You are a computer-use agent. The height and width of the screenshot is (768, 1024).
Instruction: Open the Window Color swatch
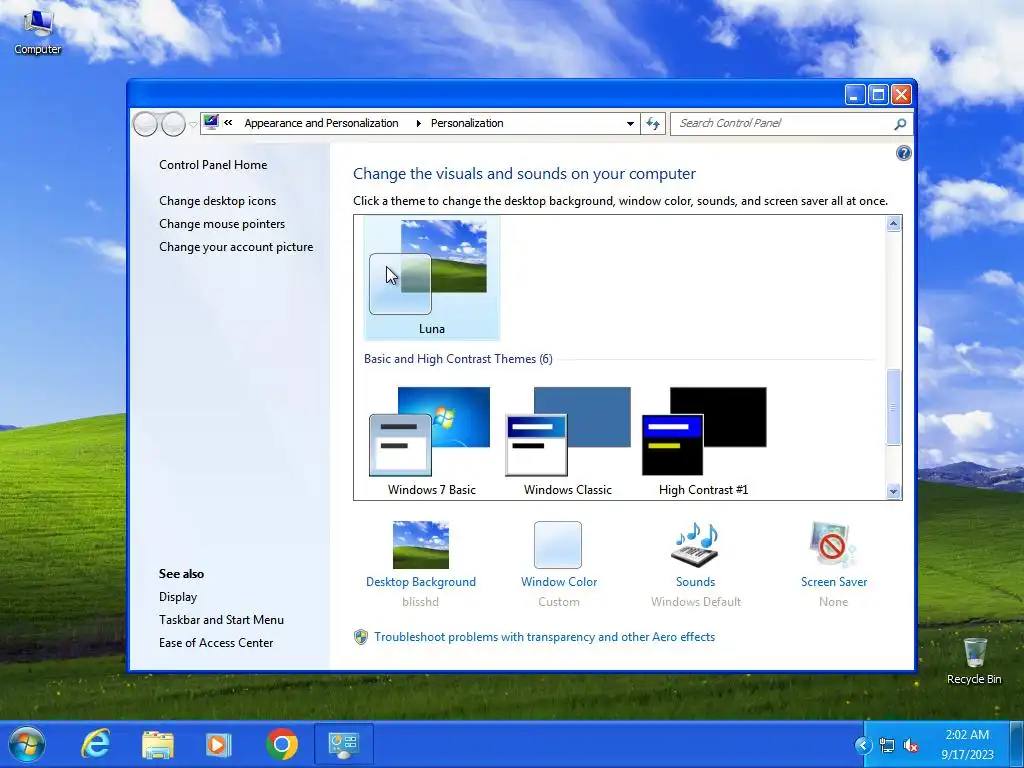[x=558, y=545]
